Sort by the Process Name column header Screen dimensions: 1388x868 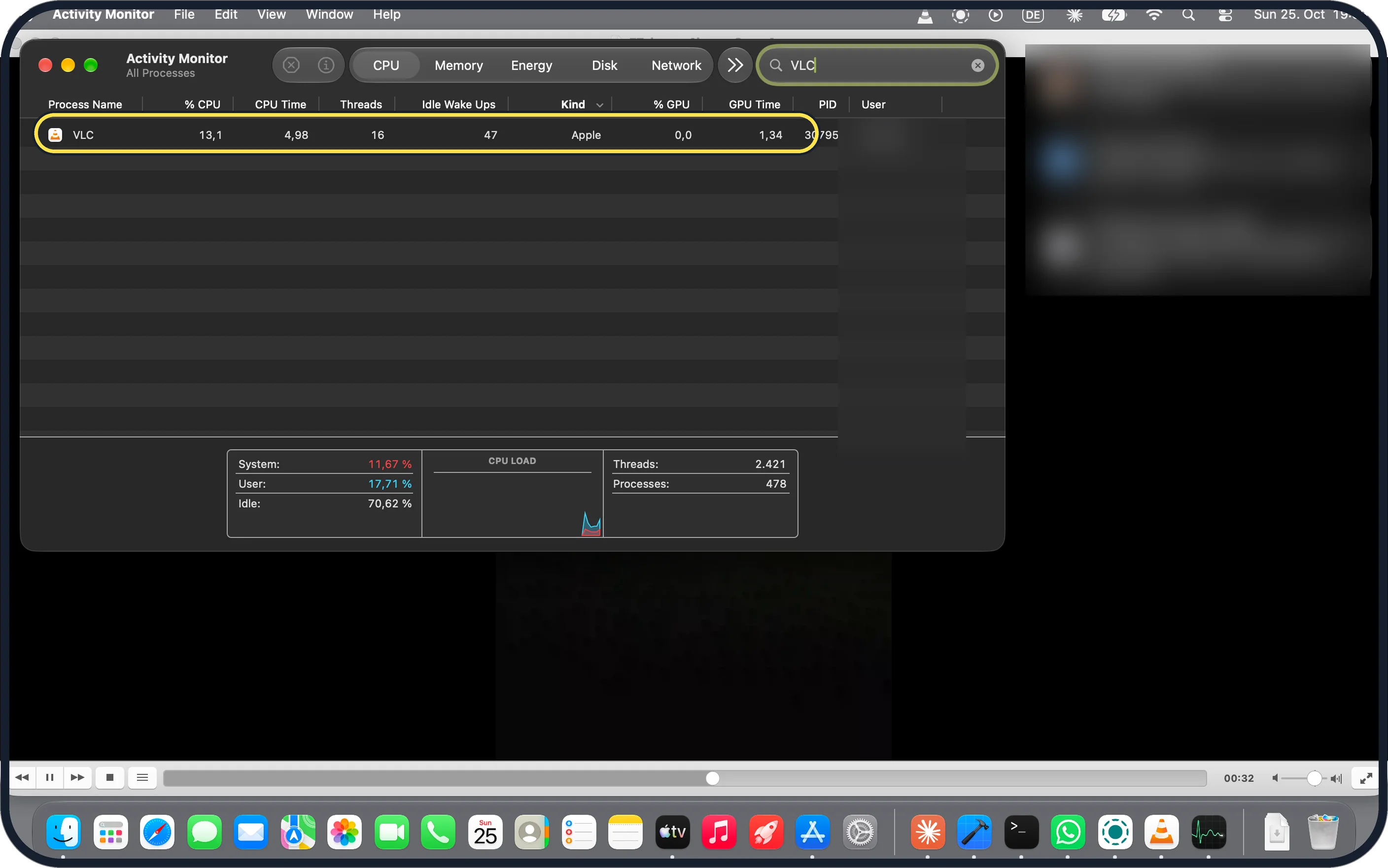[85, 104]
